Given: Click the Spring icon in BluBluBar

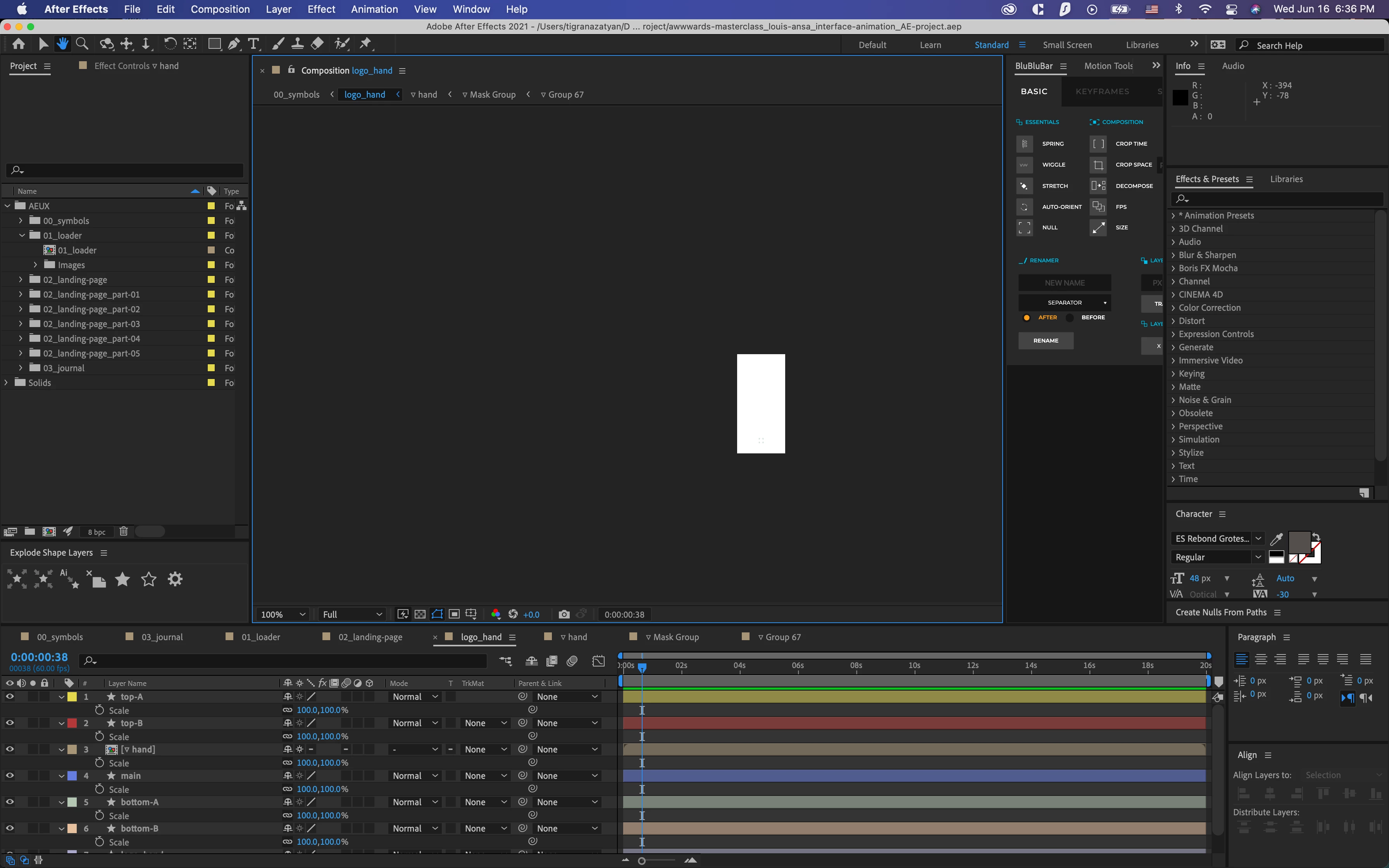Looking at the screenshot, I should (x=1025, y=143).
